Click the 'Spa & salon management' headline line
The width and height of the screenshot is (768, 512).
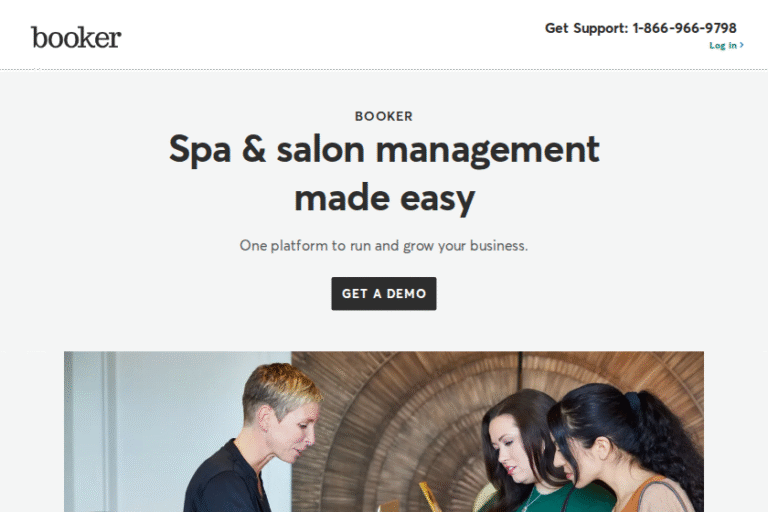point(384,150)
